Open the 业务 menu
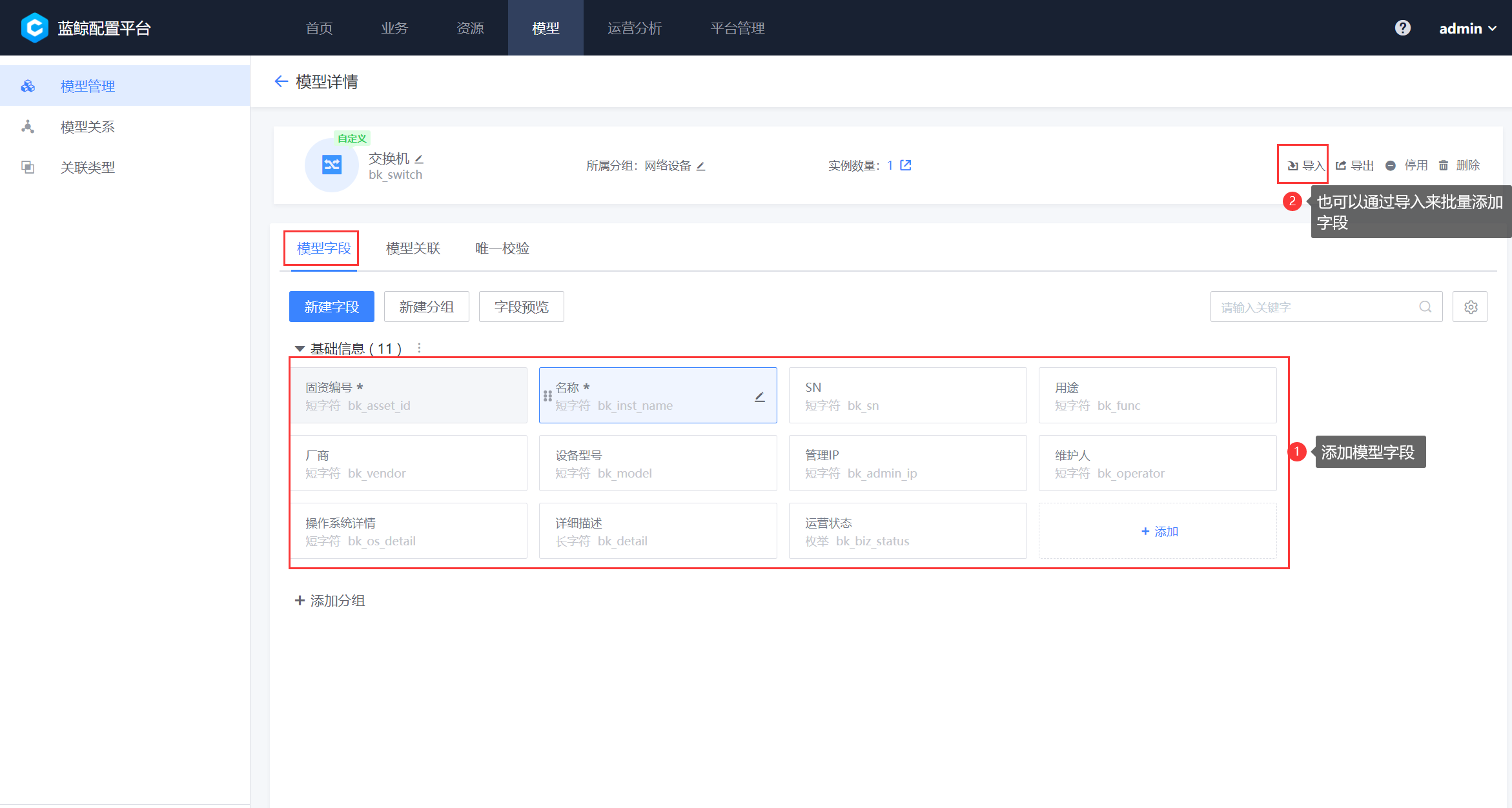Image resolution: width=1512 pixels, height=808 pixels. (394, 28)
